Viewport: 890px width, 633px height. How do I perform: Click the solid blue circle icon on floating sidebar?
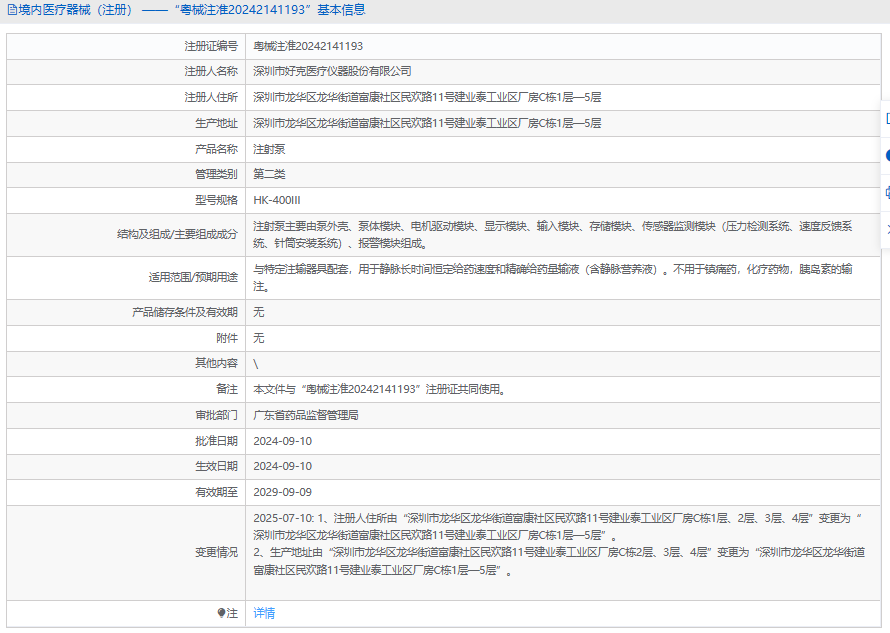[x=886, y=155]
